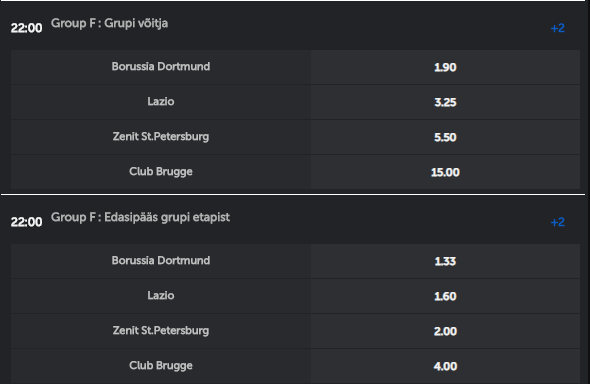Expand +2 markets for Grupi võitja
Image resolution: width=590 pixels, height=384 pixels.
tap(557, 28)
